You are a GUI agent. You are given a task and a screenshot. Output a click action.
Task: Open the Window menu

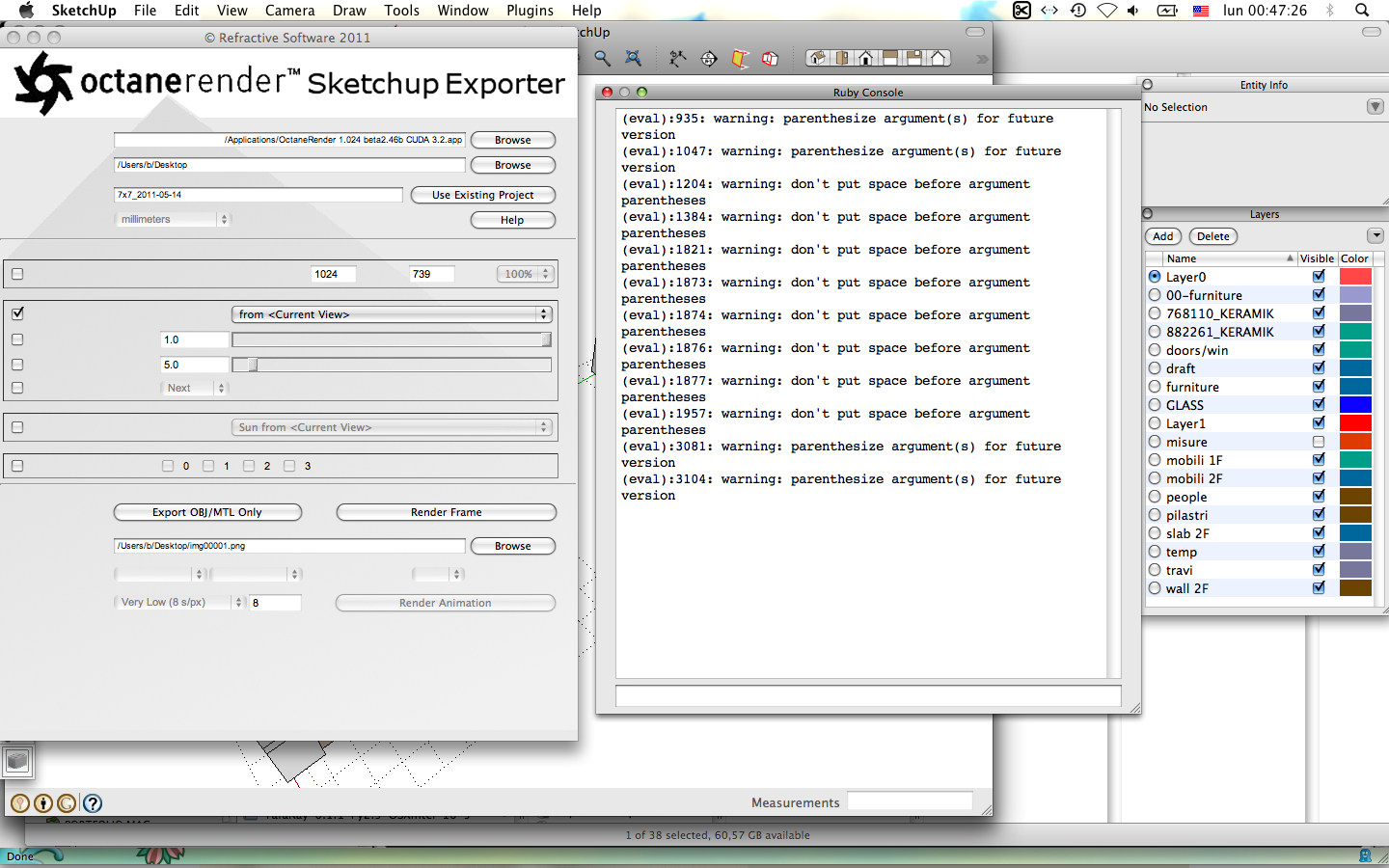point(463,11)
